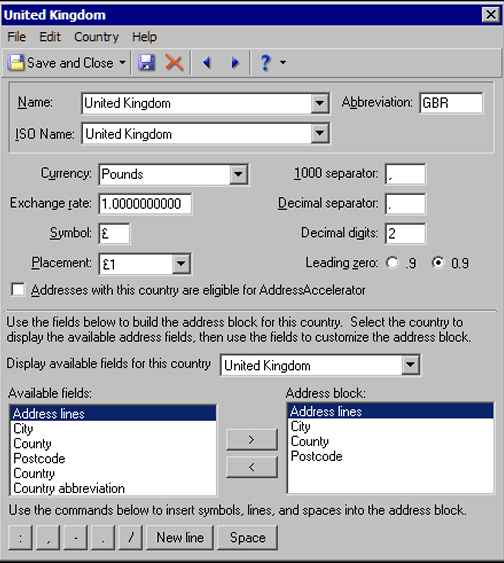
Task: Go to previous record with left arrow
Action: (x=206, y=63)
